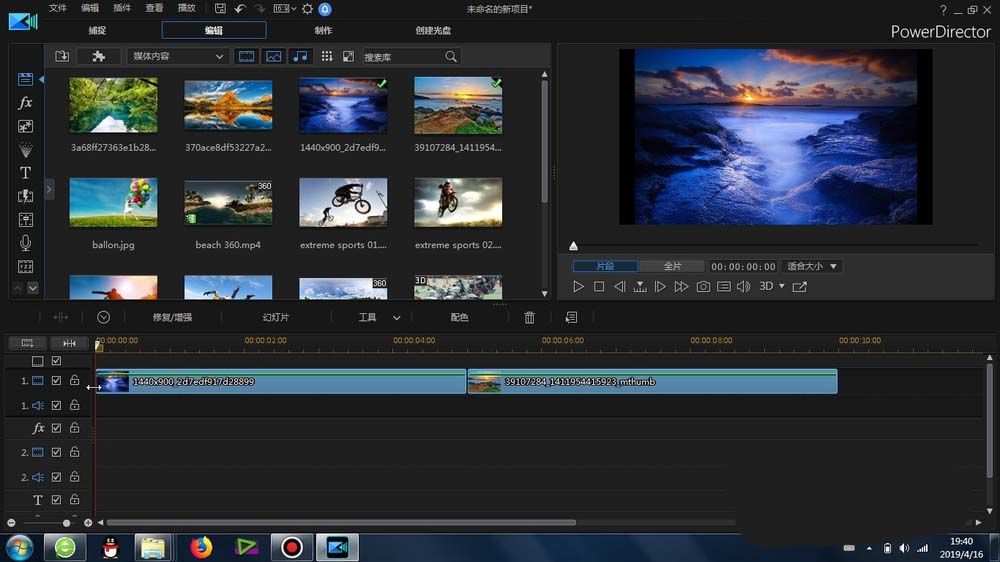This screenshot has width=1000, height=562.
Task: Take a snapshot with the camera icon
Action: click(x=703, y=287)
